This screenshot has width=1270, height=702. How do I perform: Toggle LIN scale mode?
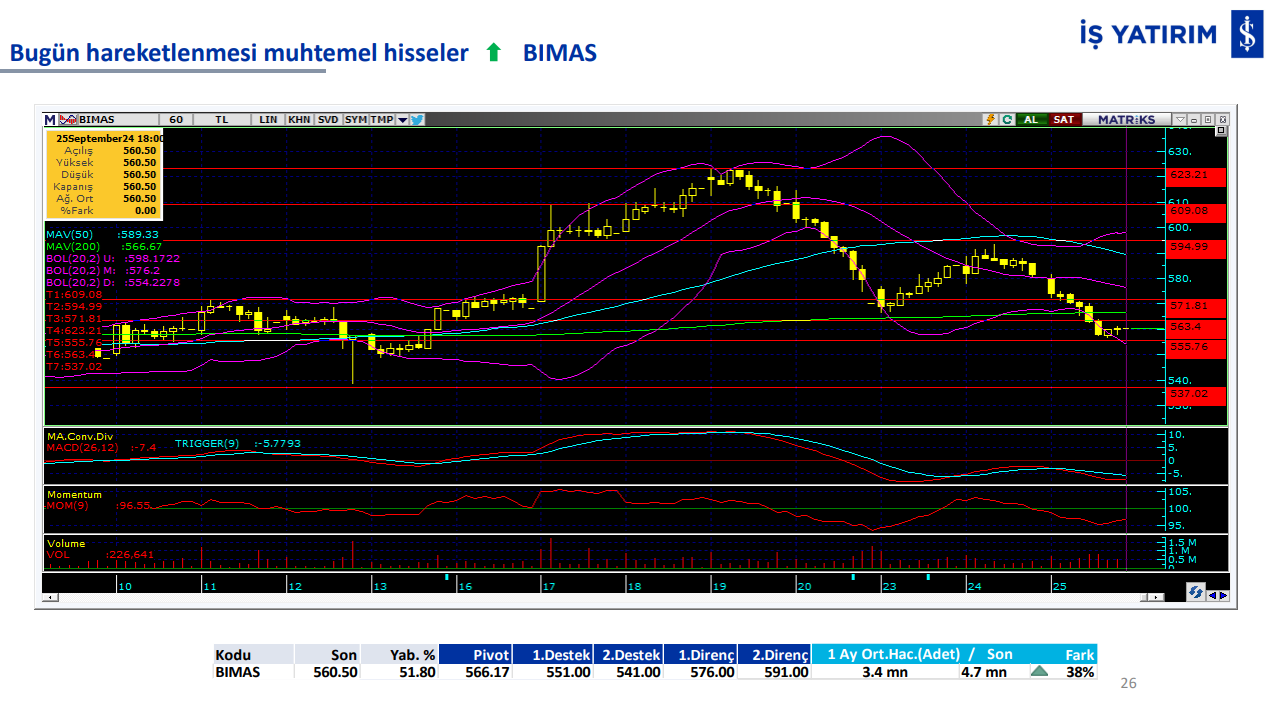268,119
